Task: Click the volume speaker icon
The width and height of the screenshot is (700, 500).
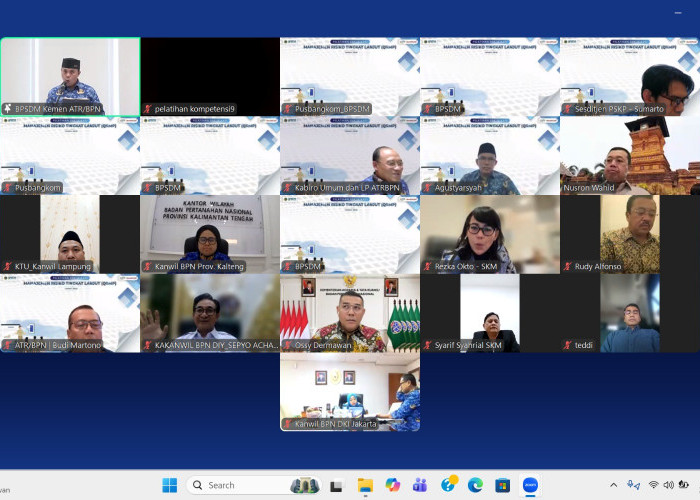Action: click(x=671, y=485)
